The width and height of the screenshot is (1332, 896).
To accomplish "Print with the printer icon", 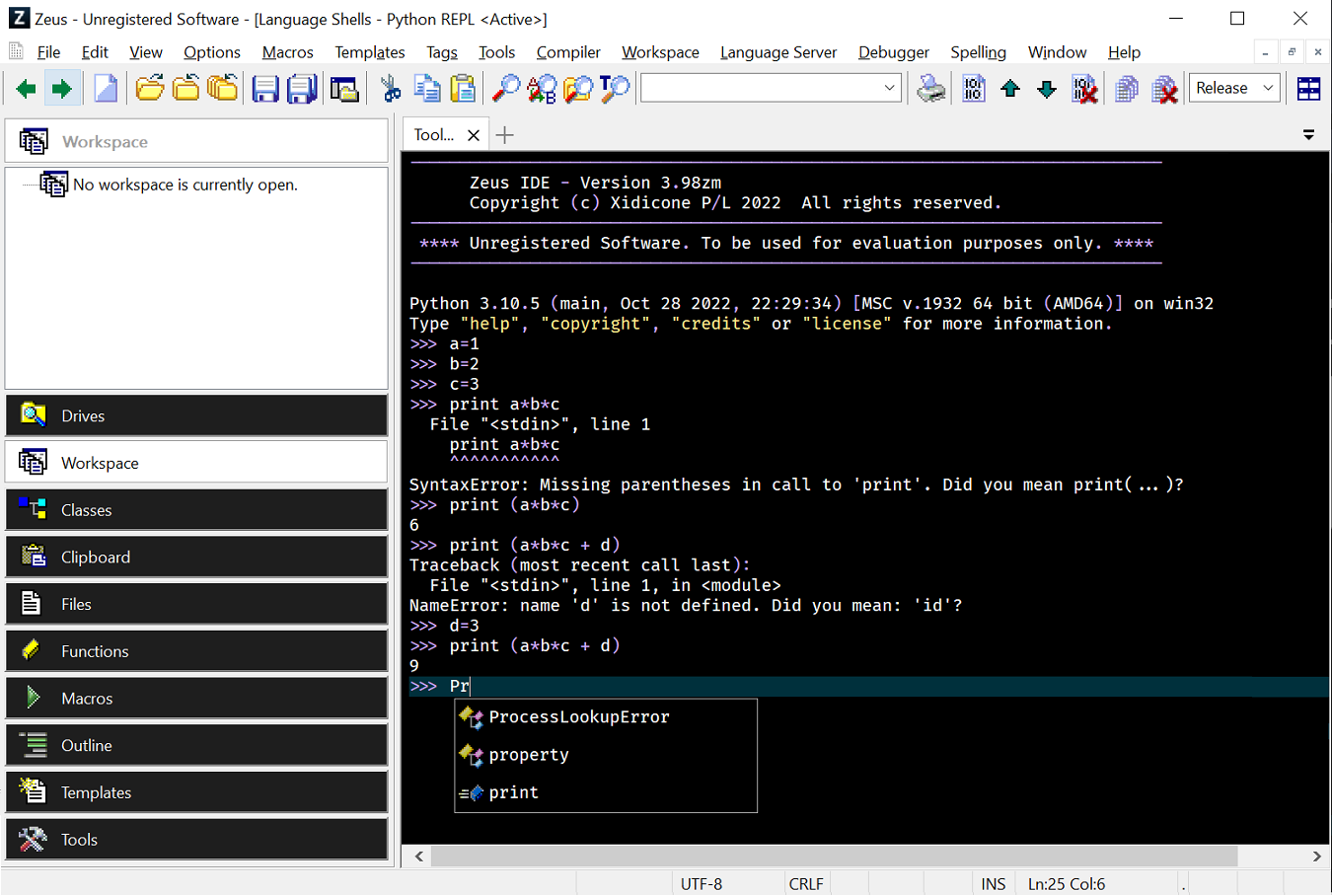I will click(930, 89).
